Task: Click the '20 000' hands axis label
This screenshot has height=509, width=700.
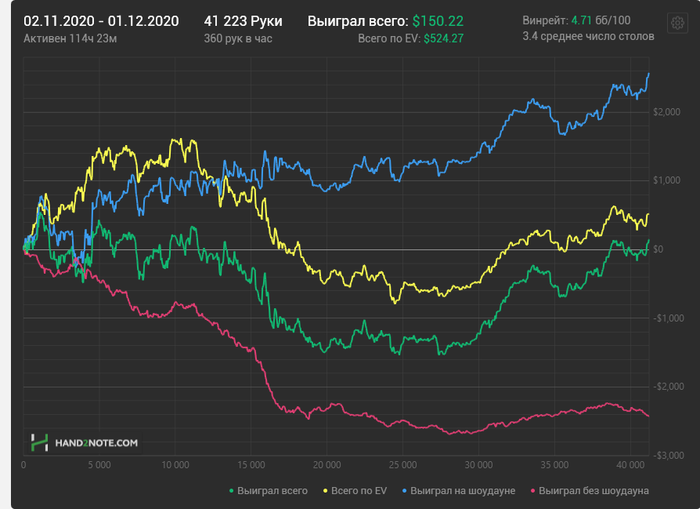Action: 327,465
